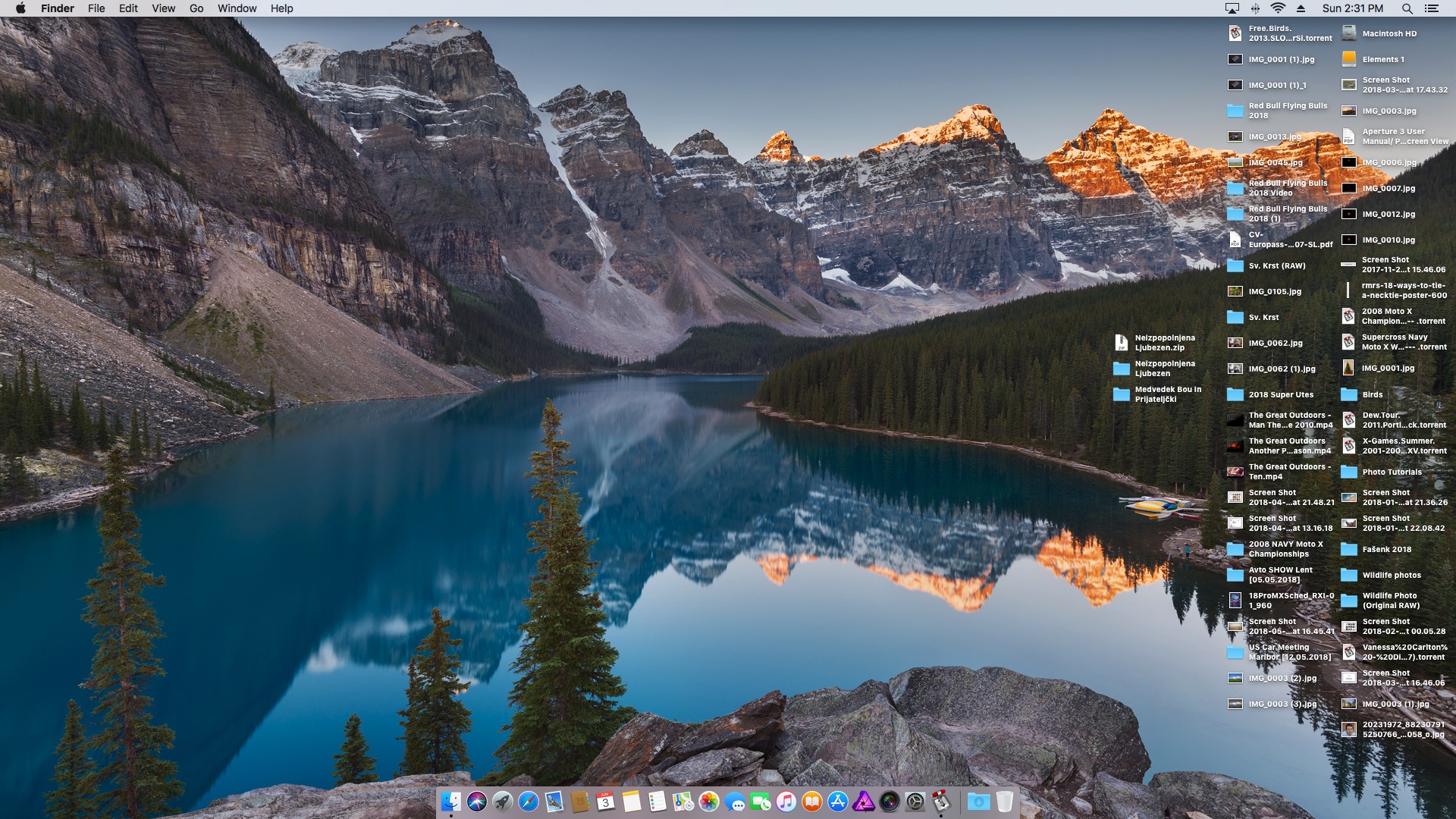Open Launchpad rocket icon

point(503,801)
